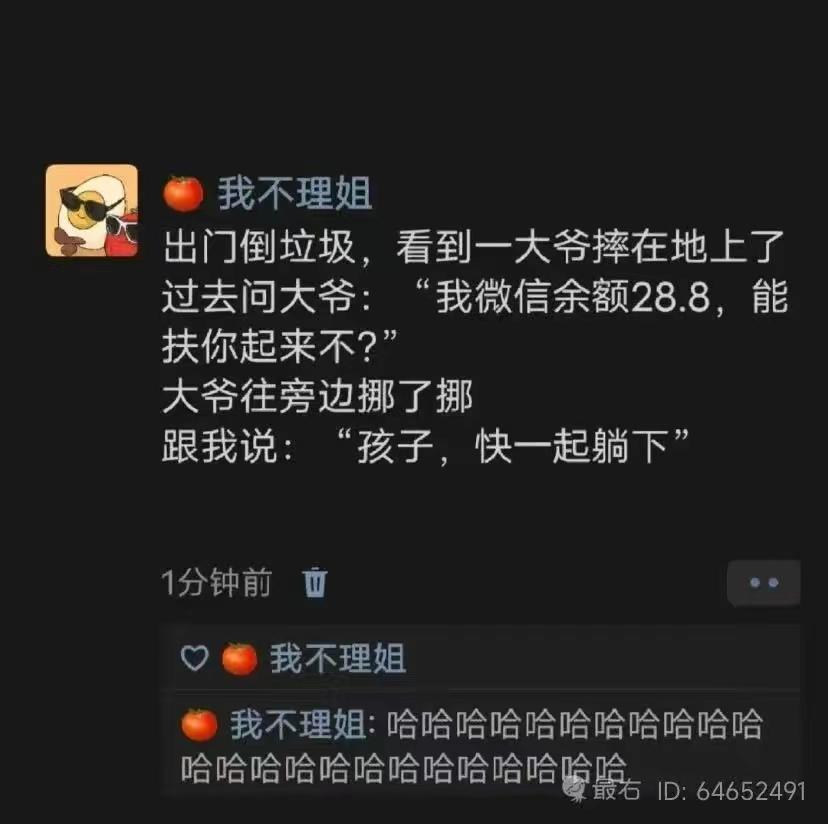Open the egg avatar profile picture
The width and height of the screenshot is (828, 824).
pyautogui.click(x=92, y=211)
